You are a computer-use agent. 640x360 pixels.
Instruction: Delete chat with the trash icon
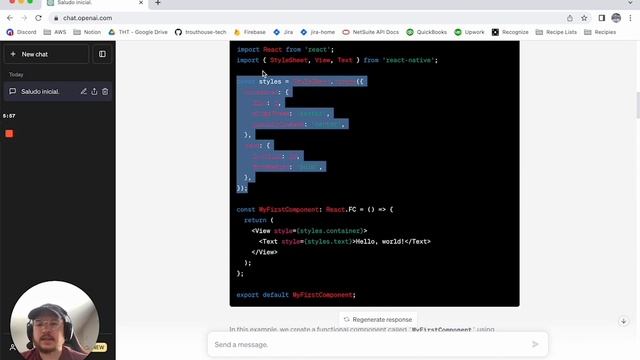point(105,91)
